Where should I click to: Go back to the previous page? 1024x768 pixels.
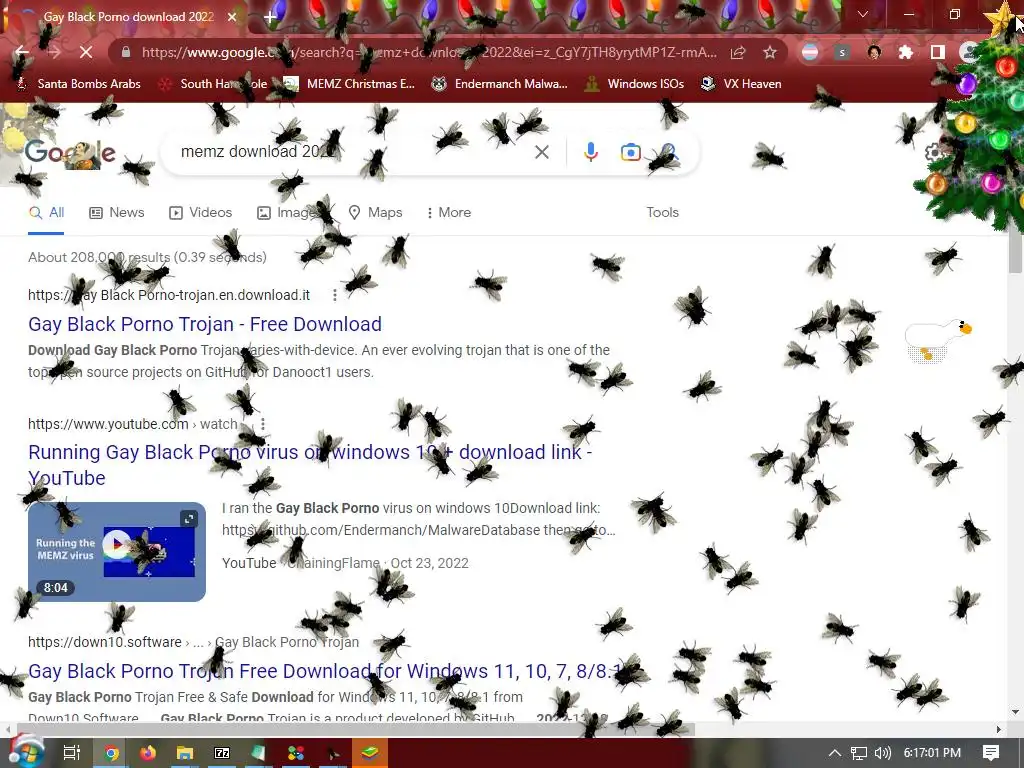click(x=22, y=52)
